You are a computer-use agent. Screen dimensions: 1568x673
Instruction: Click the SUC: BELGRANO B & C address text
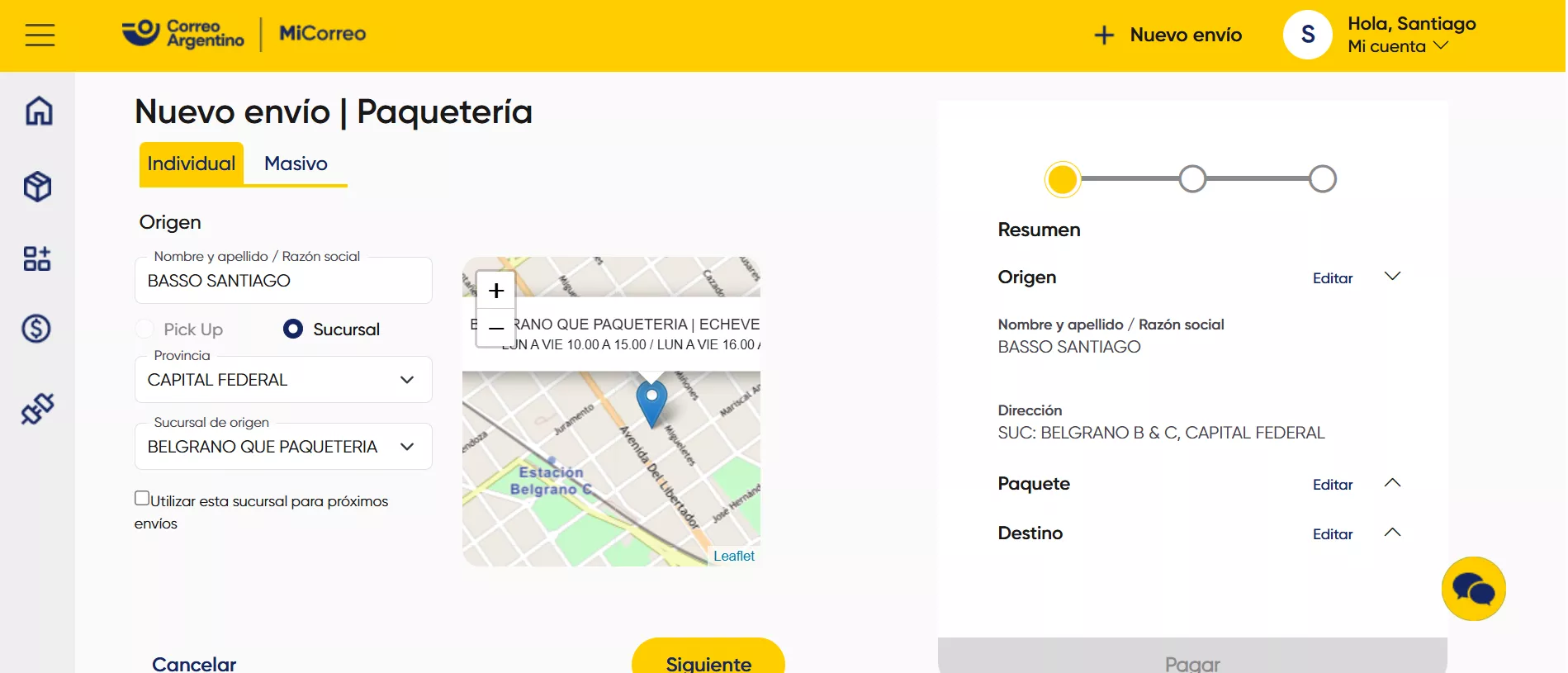pos(1161,433)
